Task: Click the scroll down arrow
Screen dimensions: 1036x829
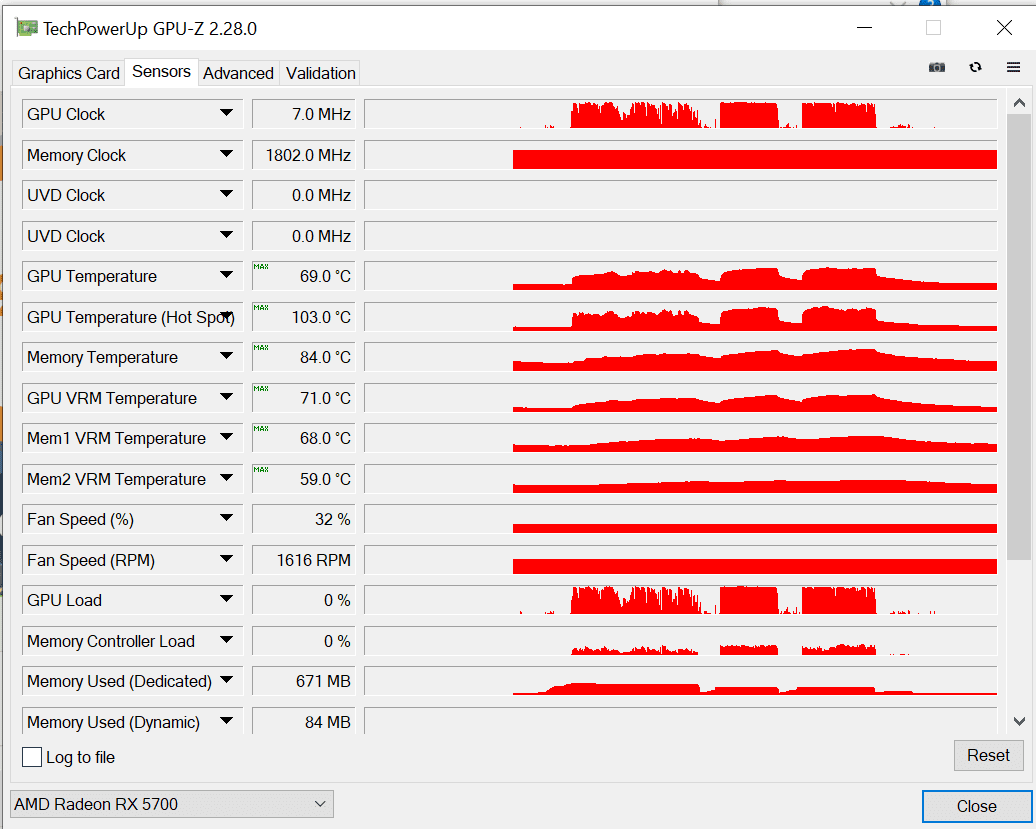Action: click(1019, 721)
